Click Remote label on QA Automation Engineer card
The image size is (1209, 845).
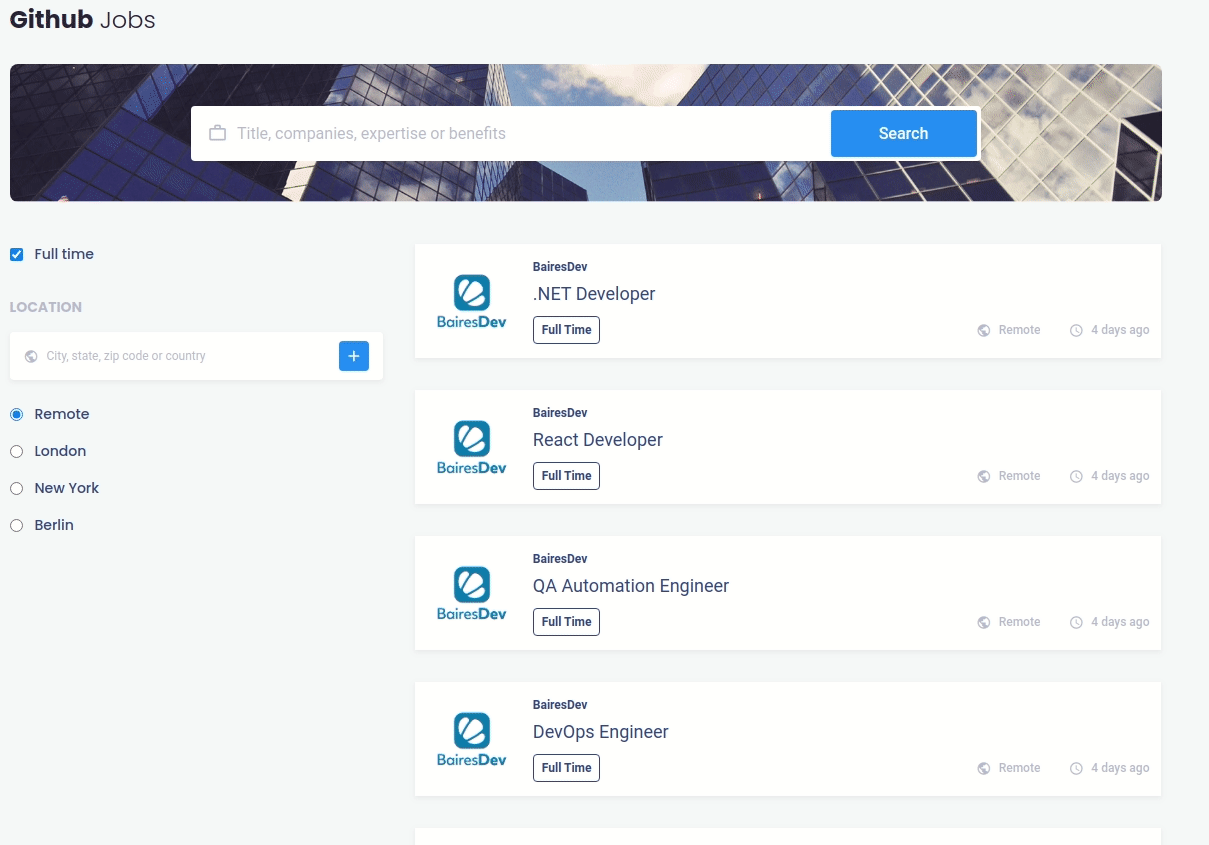click(1019, 622)
